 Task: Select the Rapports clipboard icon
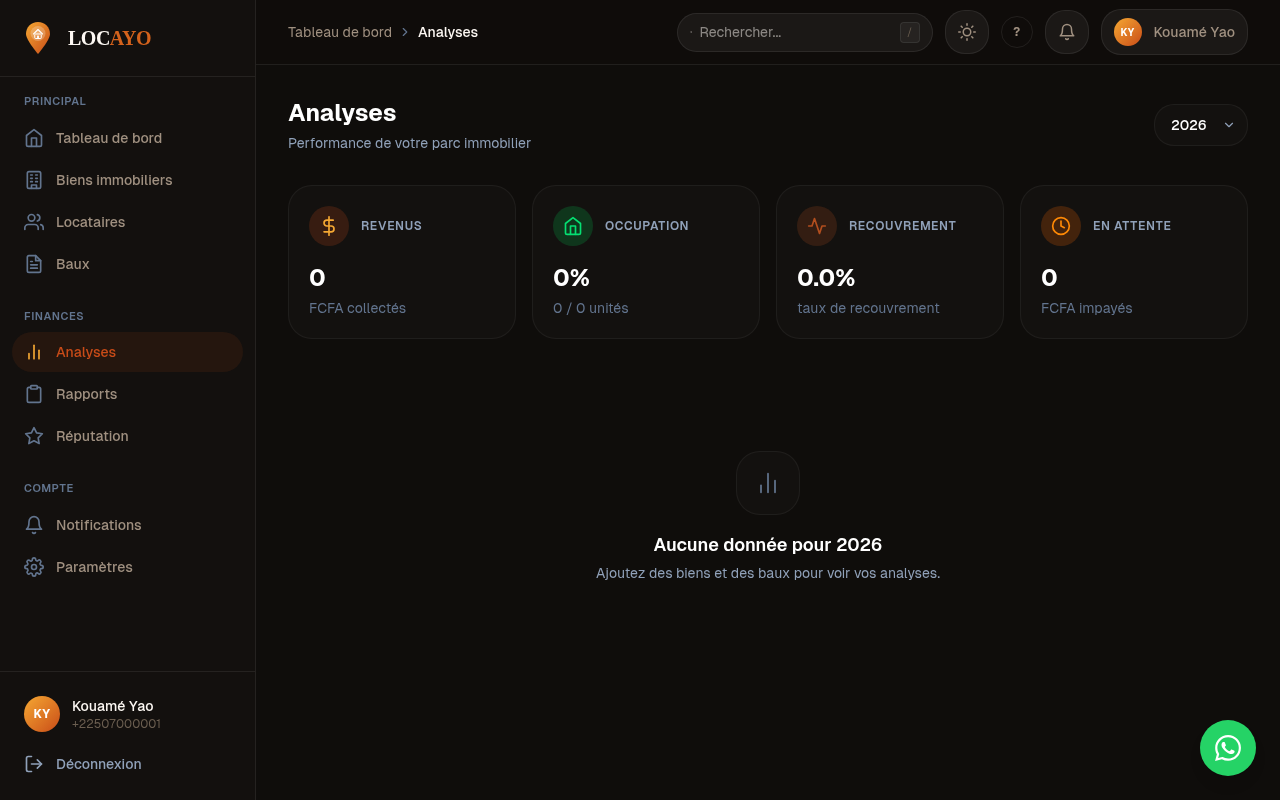click(33, 393)
